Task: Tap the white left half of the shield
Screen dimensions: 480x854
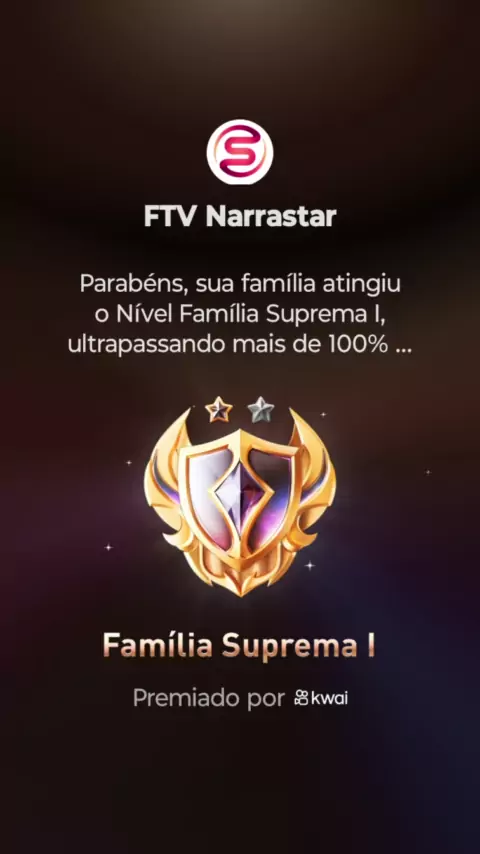Action: [x=206, y=490]
